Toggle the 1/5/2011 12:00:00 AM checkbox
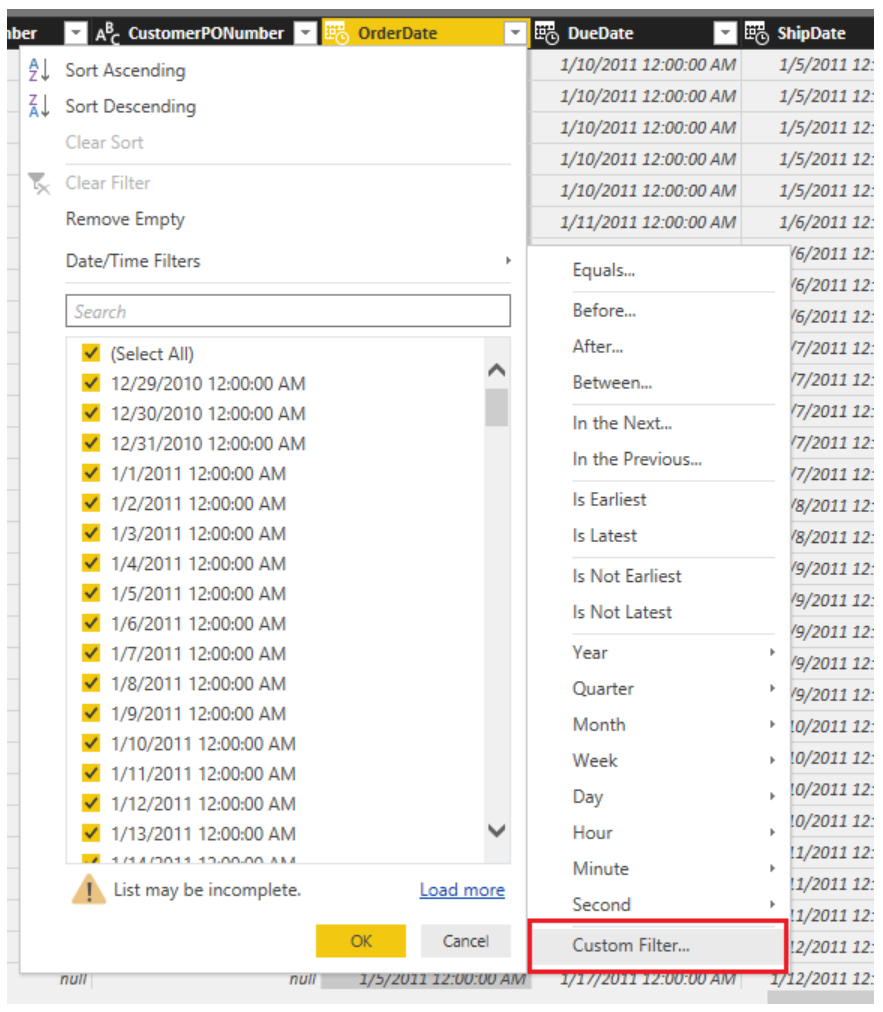 pyautogui.click(x=91, y=593)
